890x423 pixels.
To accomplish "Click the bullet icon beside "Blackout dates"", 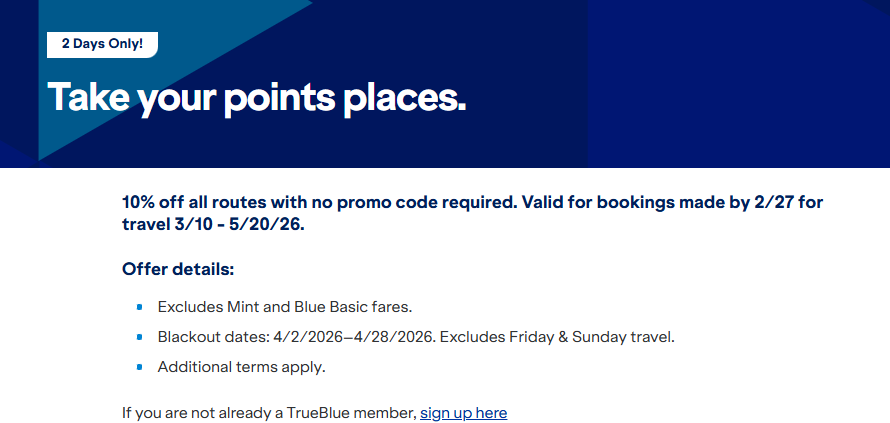I will click(x=139, y=337).
